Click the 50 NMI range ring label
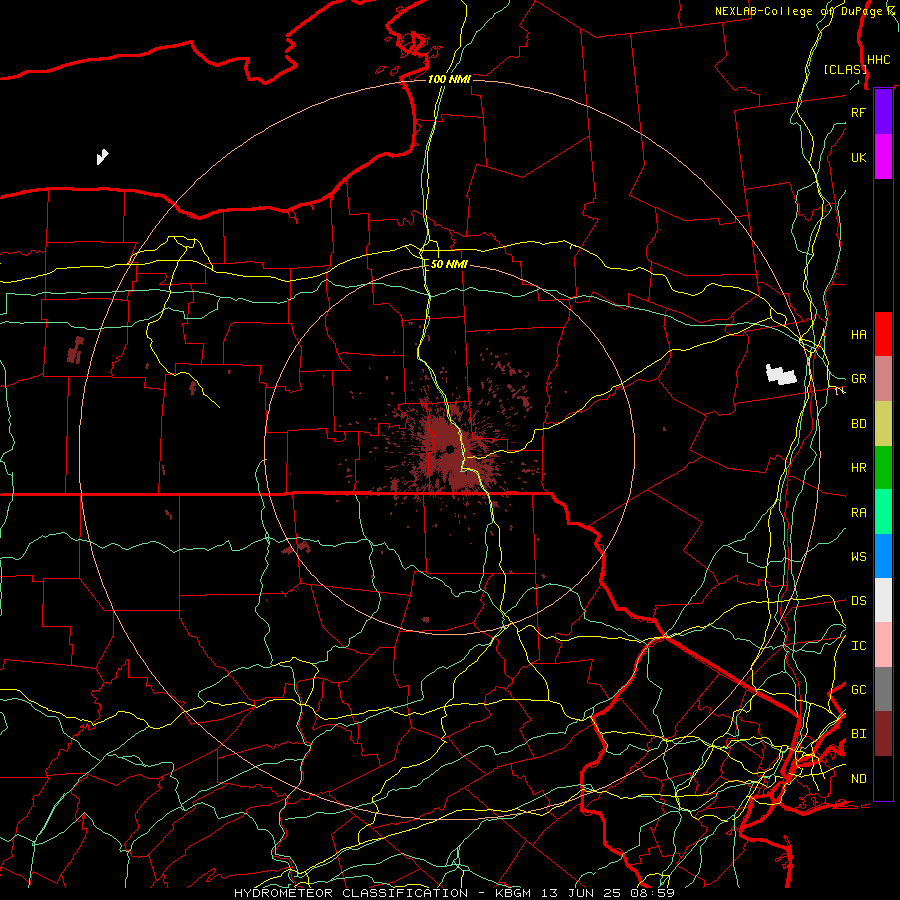The image size is (900, 900). [449, 264]
